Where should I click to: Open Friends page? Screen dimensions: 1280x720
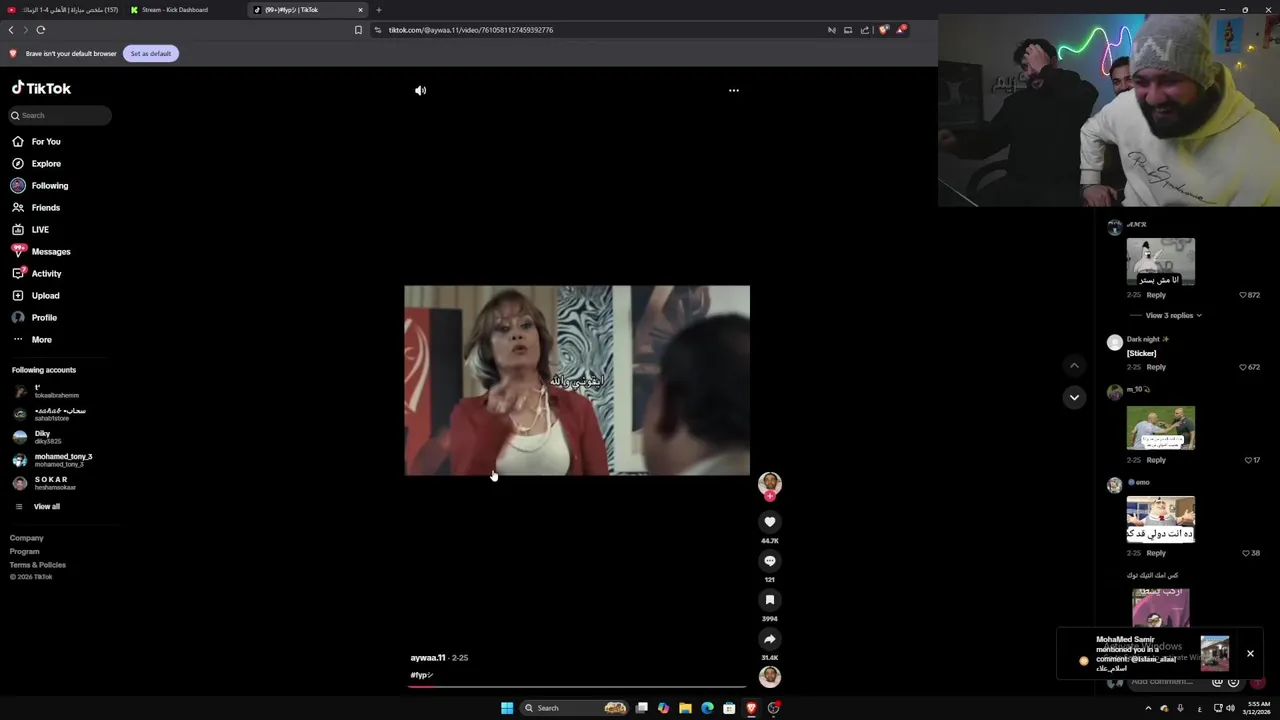pos(45,208)
